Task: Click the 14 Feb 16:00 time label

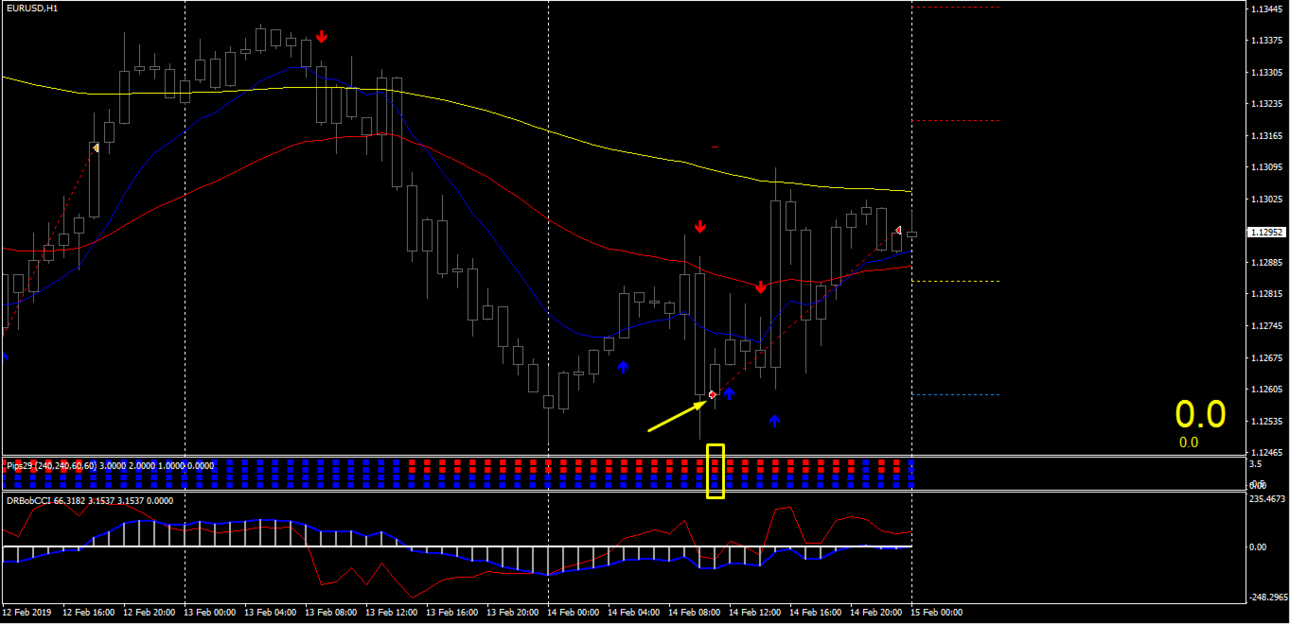Action: click(x=815, y=611)
